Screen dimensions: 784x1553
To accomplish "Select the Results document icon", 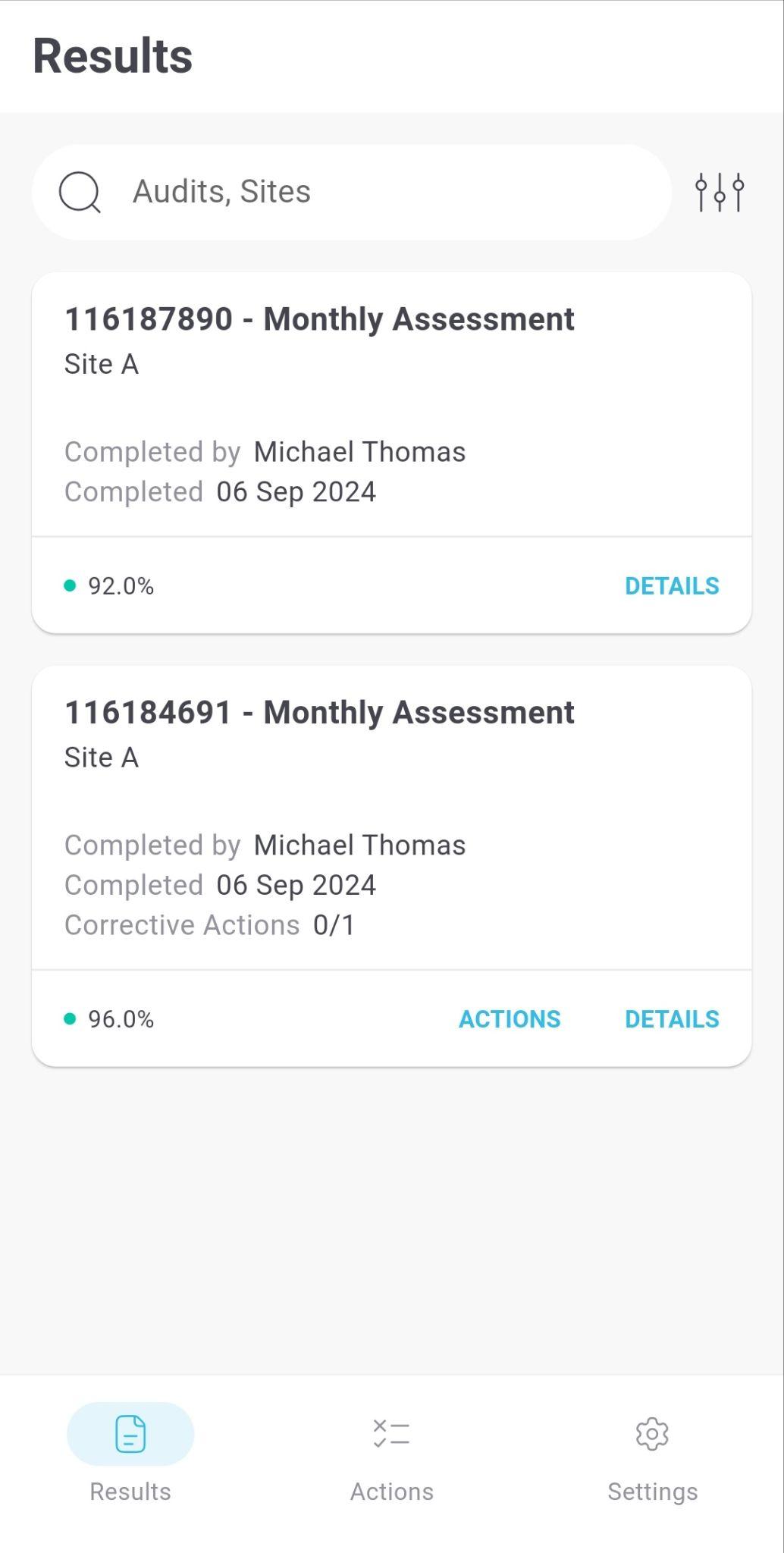I will click(x=130, y=1433).
